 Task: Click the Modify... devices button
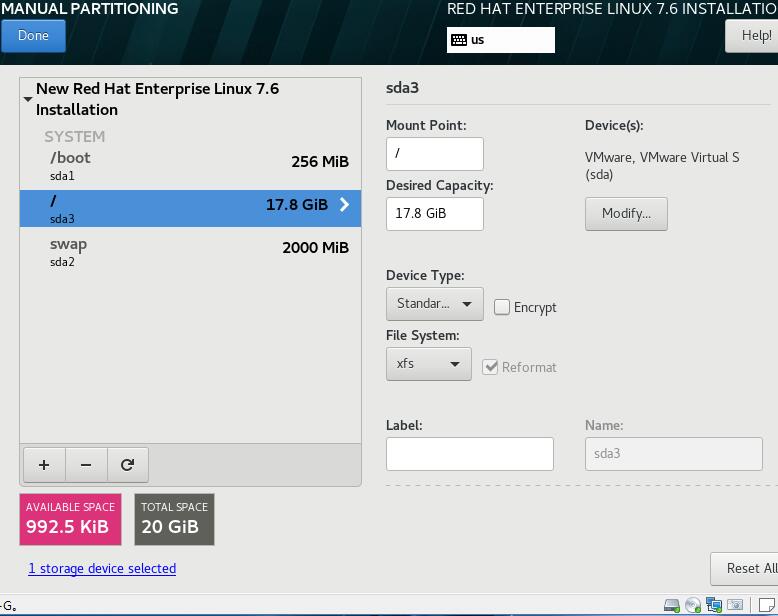(626, 214)
